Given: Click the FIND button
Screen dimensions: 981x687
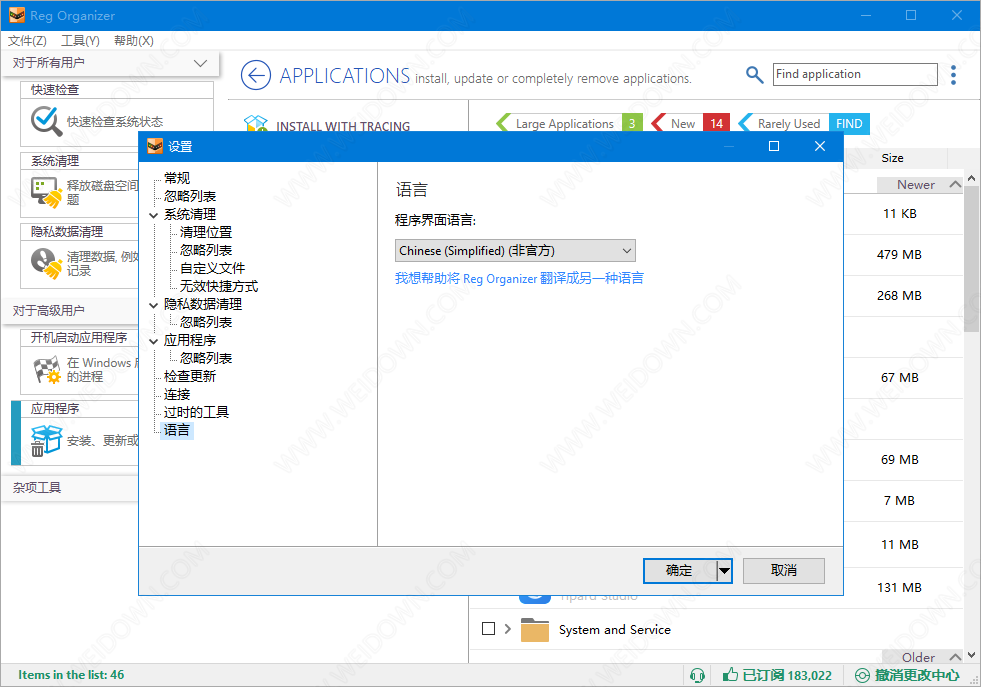Looking at the screenshot, I should pyautogui.click(x=849, y=123).
